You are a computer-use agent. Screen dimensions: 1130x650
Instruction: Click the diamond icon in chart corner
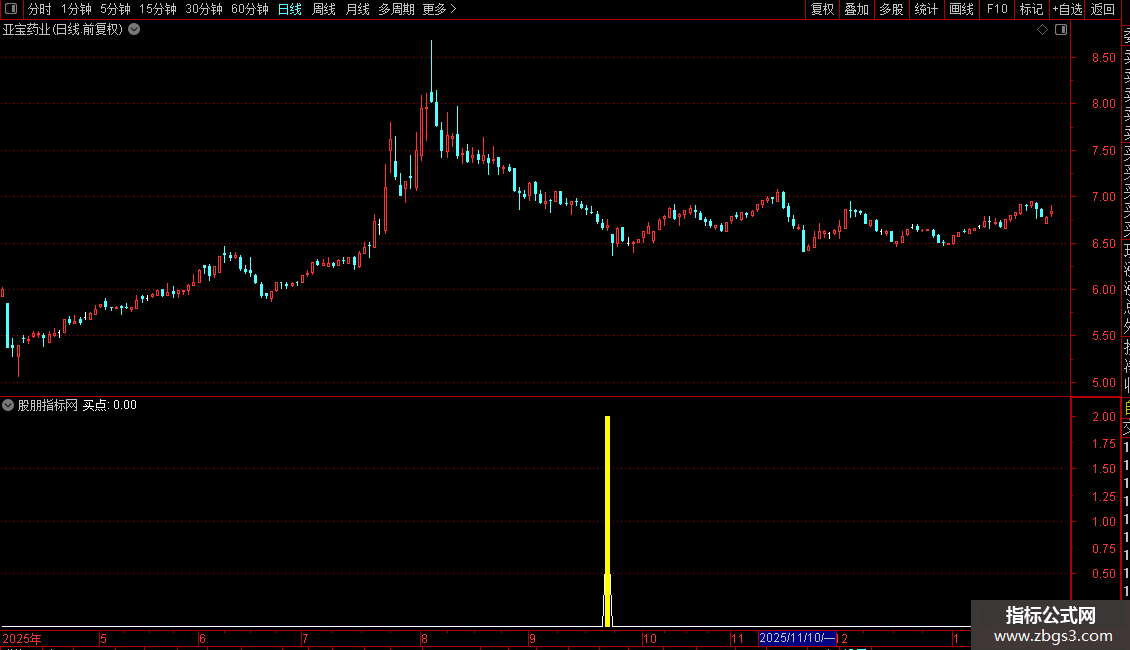(x=1042, y=30)
